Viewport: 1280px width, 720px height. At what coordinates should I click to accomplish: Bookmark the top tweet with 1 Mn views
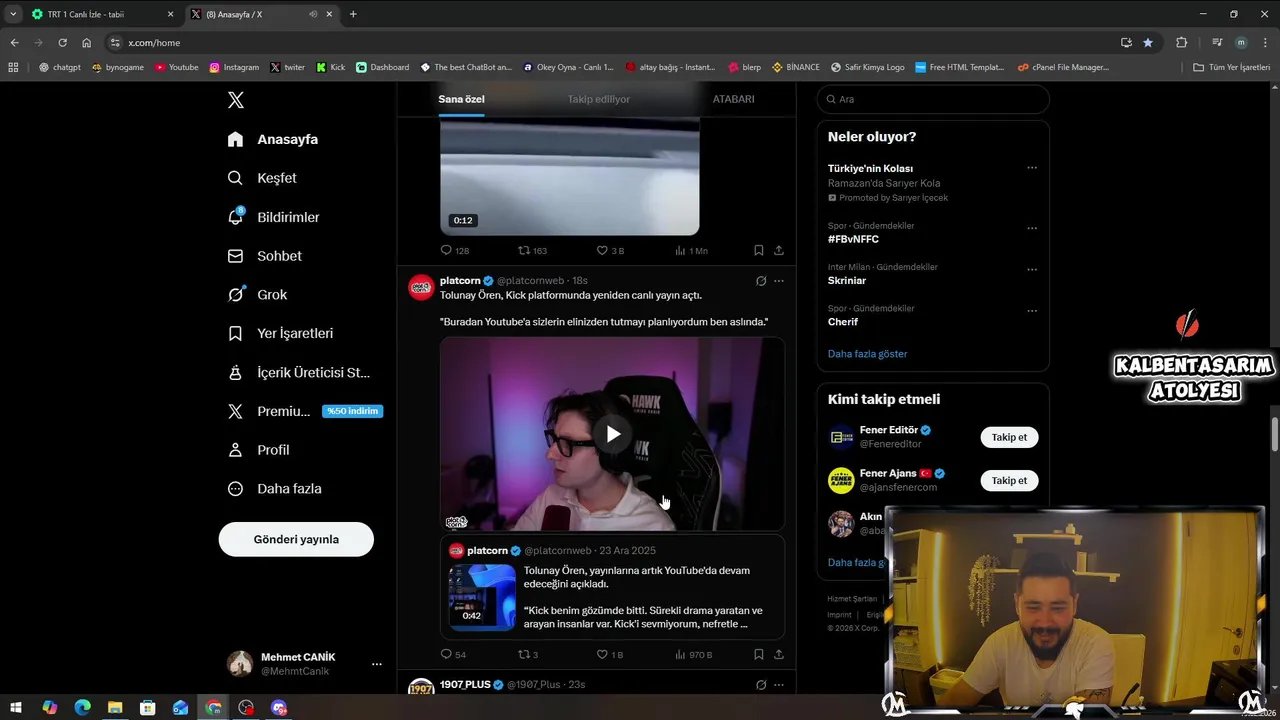759,251
